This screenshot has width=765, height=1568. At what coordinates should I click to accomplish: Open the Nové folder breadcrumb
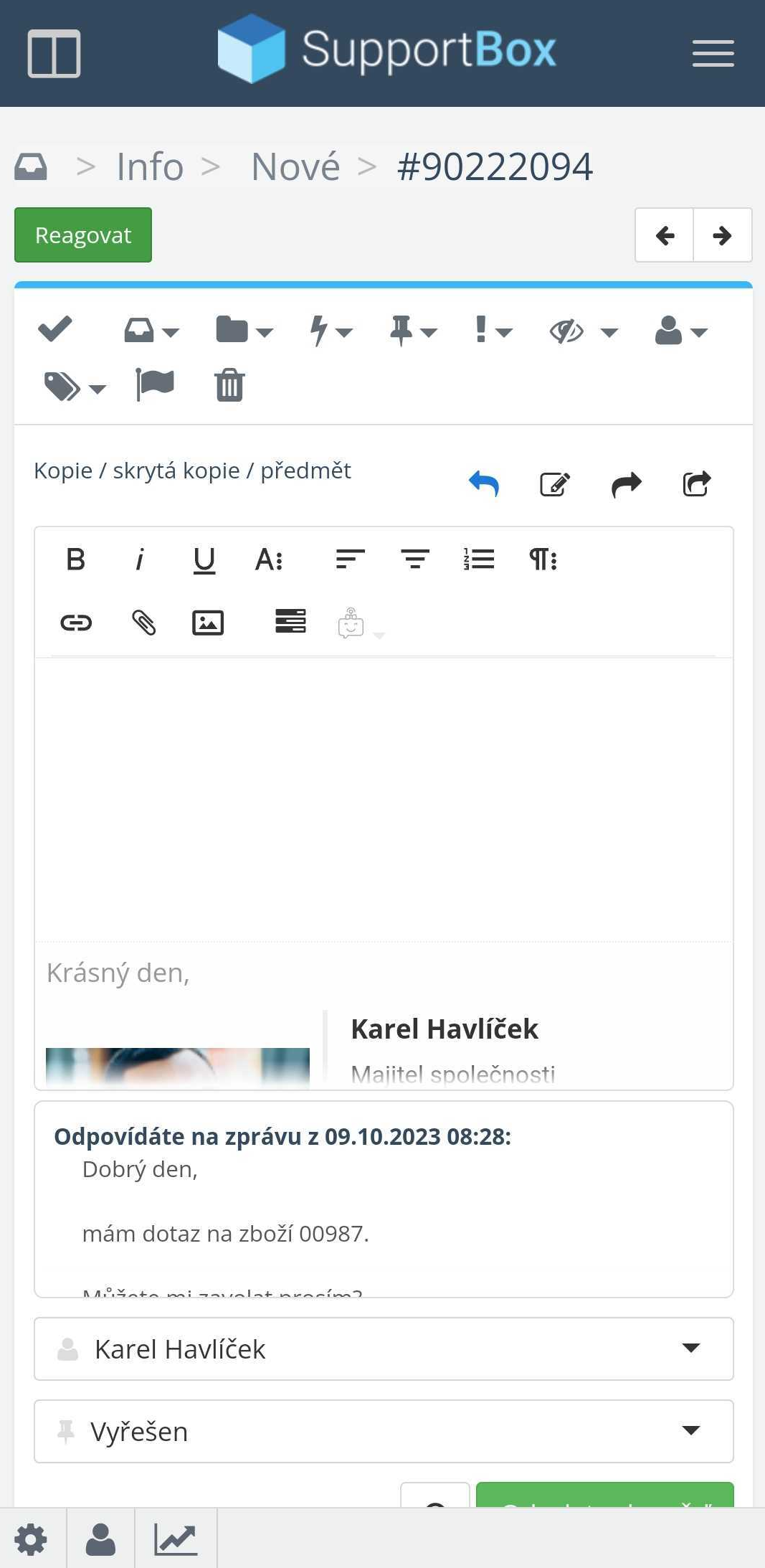coord(295,166)
